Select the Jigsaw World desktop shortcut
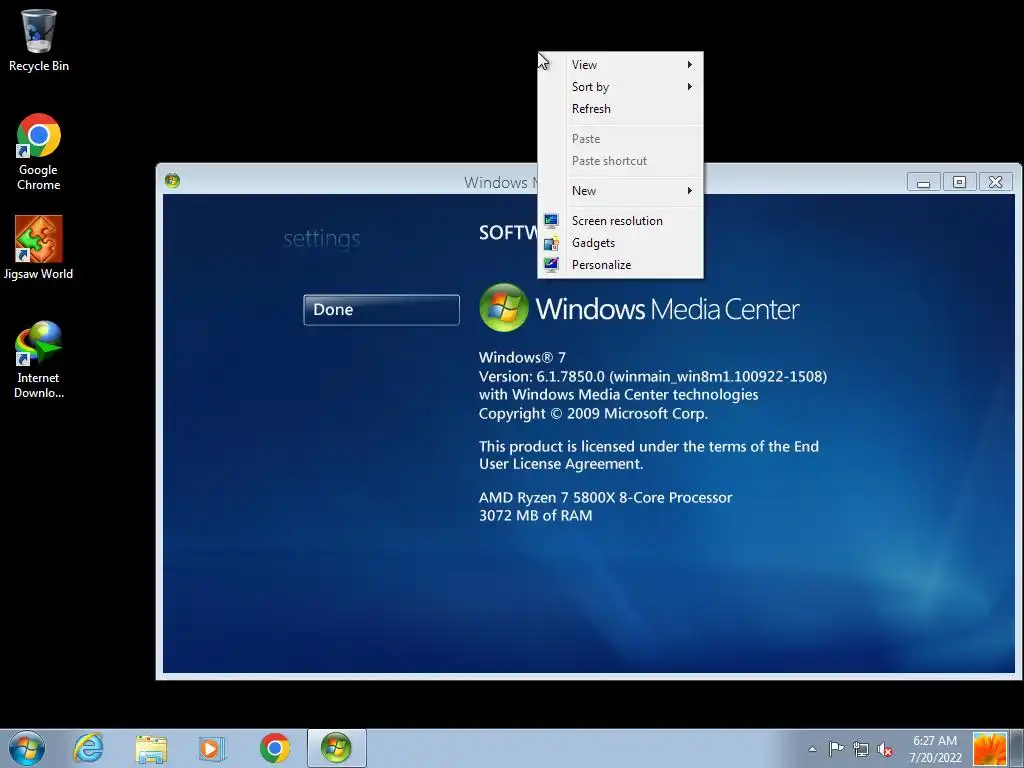The image size is (1024, 768). pyautogui.click(x=39, y=248)
